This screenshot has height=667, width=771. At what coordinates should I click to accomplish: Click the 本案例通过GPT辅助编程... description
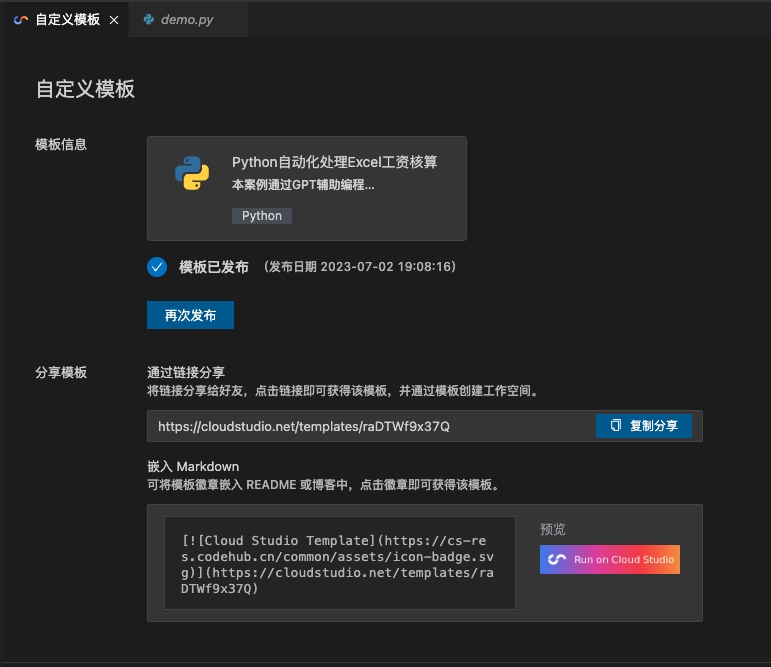coord(303,185)
